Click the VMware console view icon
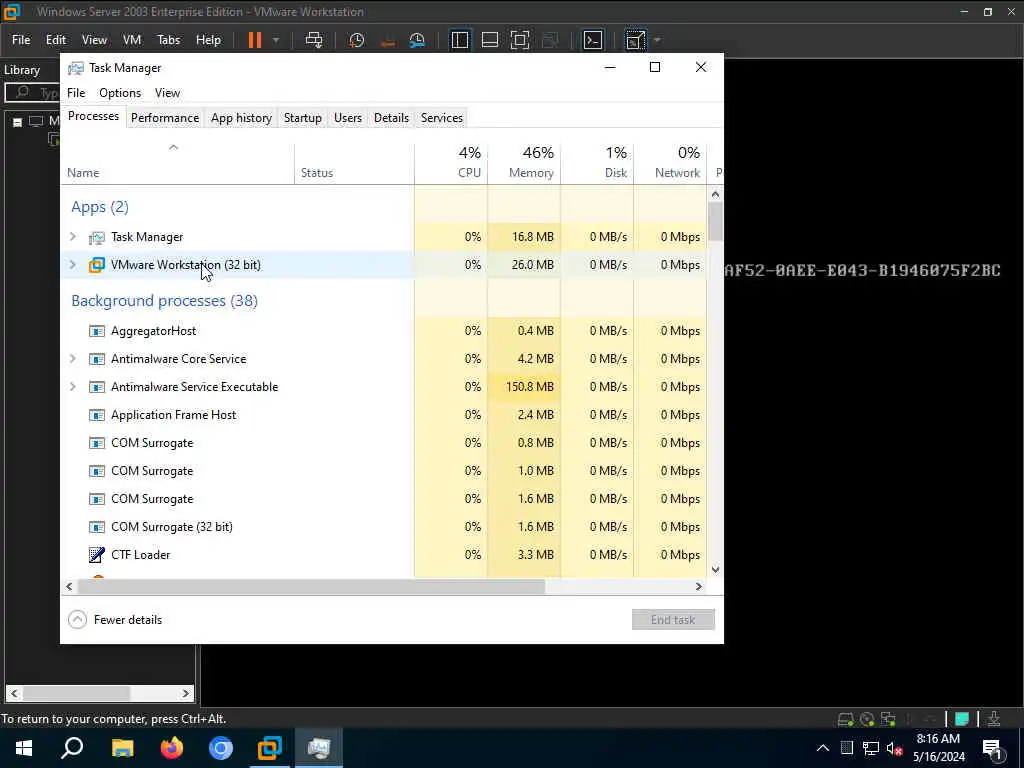1024x768 pixels. (x=592, y=40)
